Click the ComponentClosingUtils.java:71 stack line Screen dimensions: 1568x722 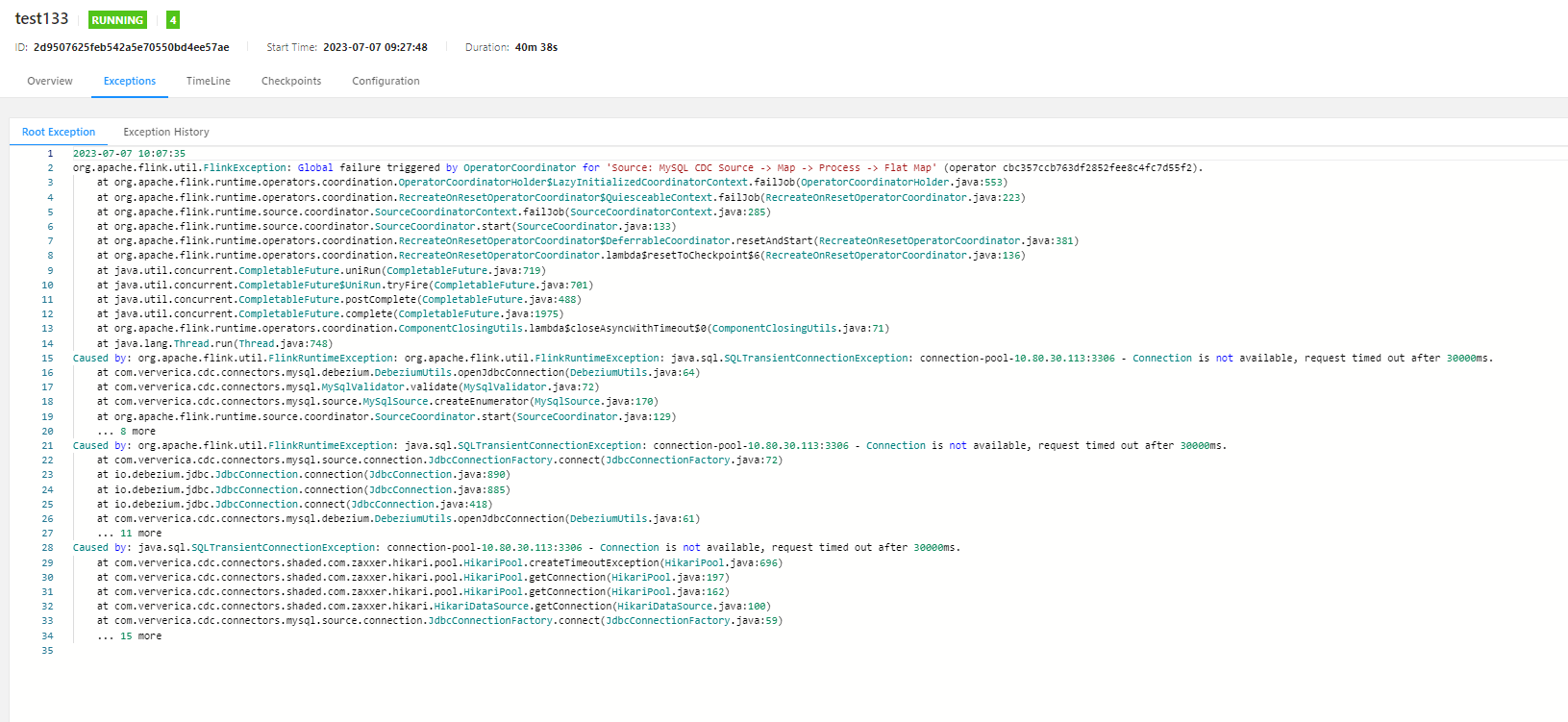click(493, 328)
